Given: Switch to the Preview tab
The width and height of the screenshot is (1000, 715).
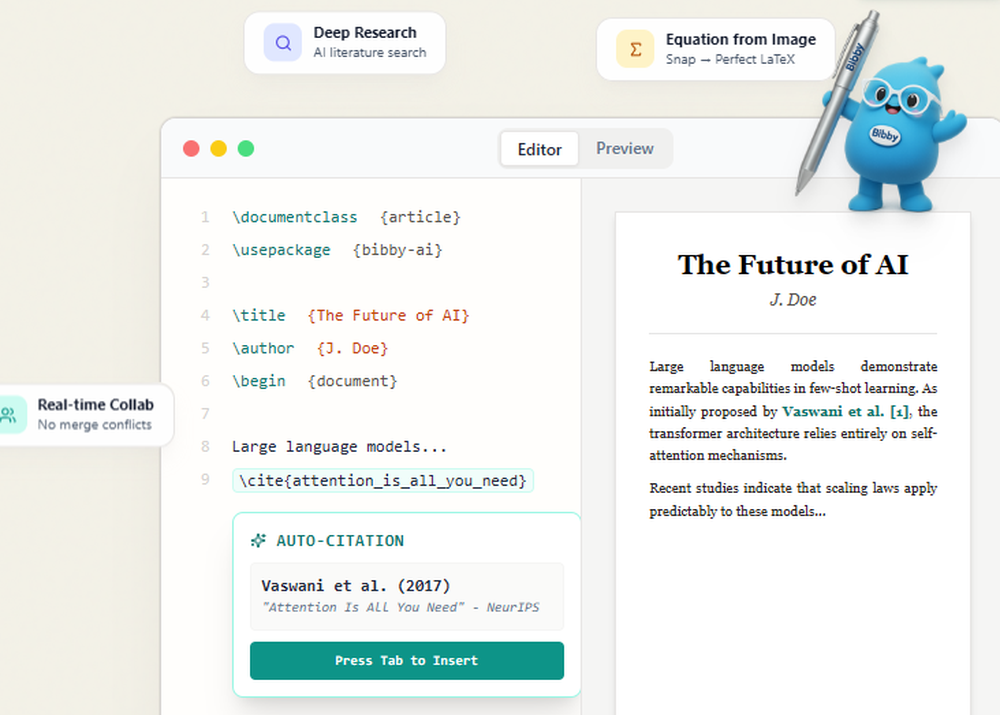Looking at the screenshot, I should click(625, 149).
